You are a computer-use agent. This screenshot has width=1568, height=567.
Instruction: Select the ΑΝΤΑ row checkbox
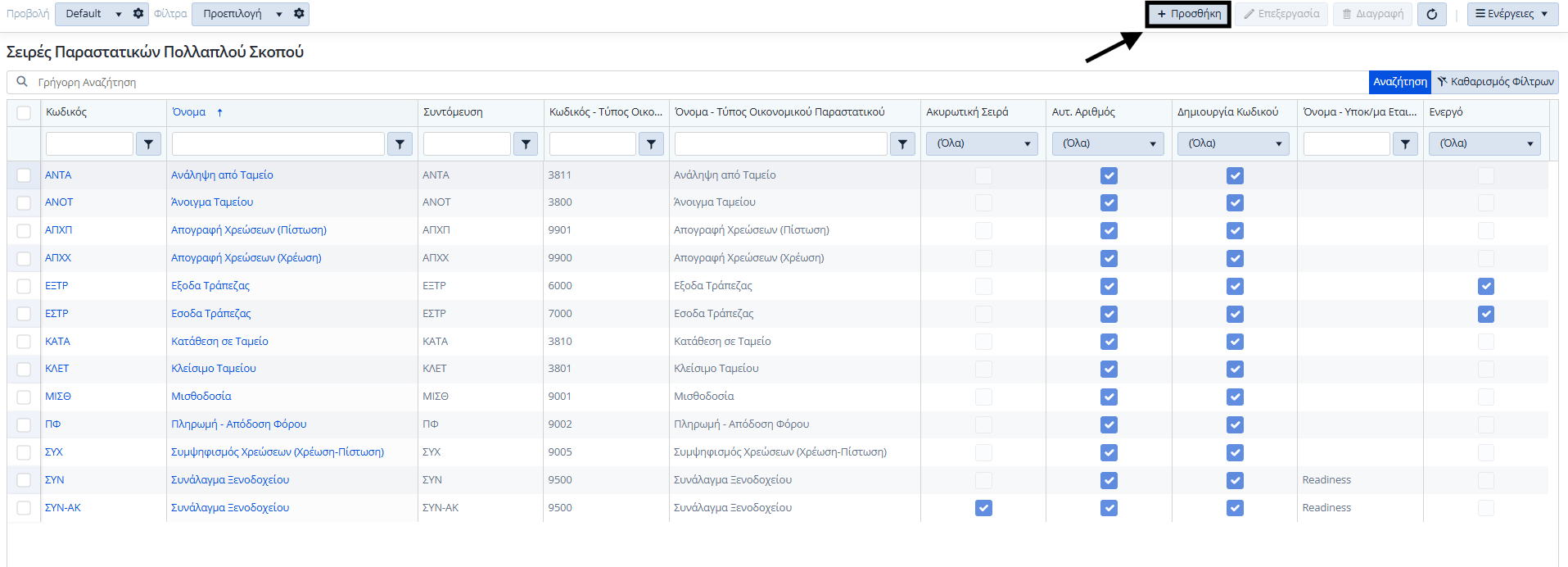24,175
